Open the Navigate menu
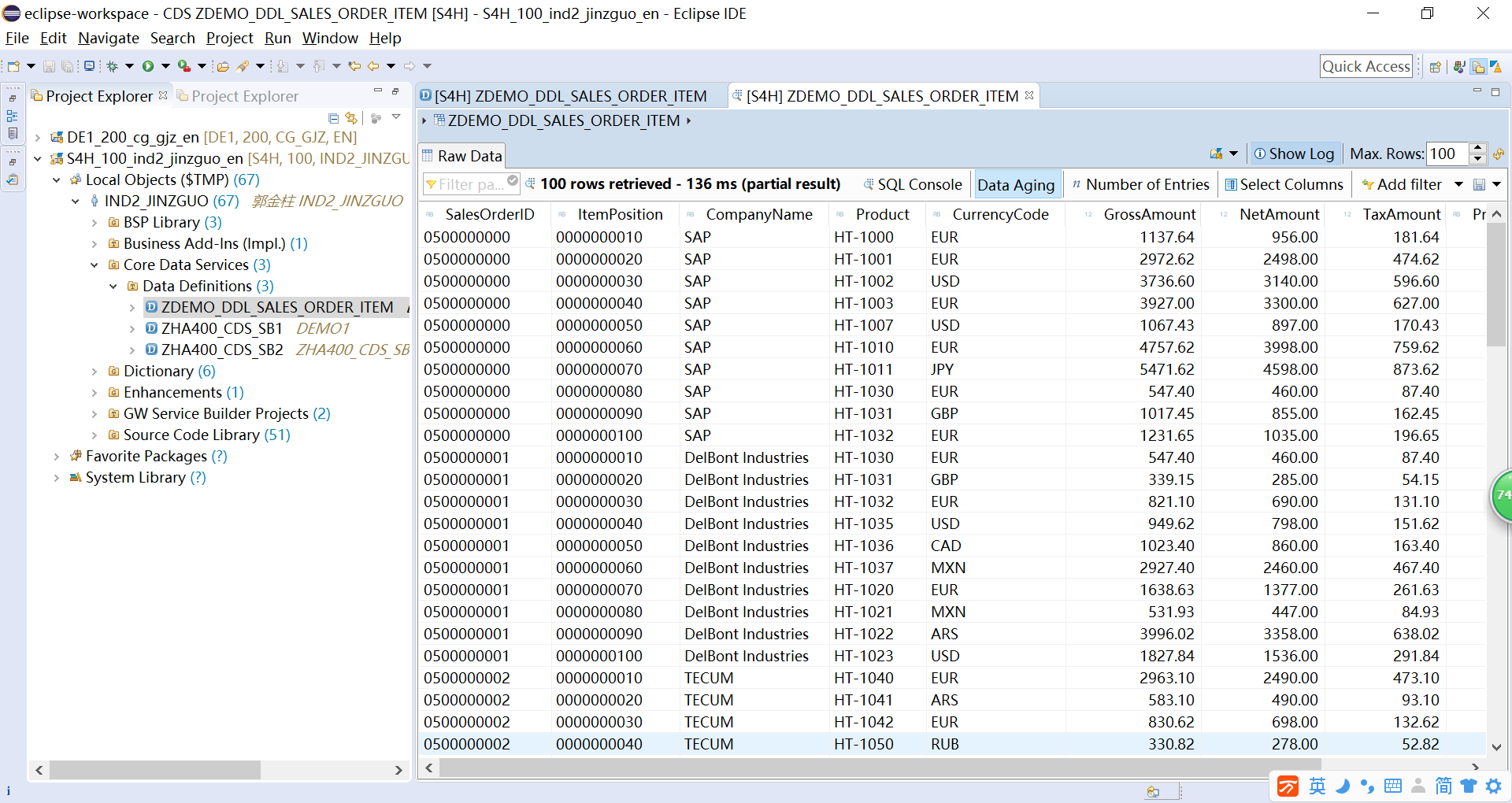Screen dimensions: 1512x803 (x=109, y=38)
